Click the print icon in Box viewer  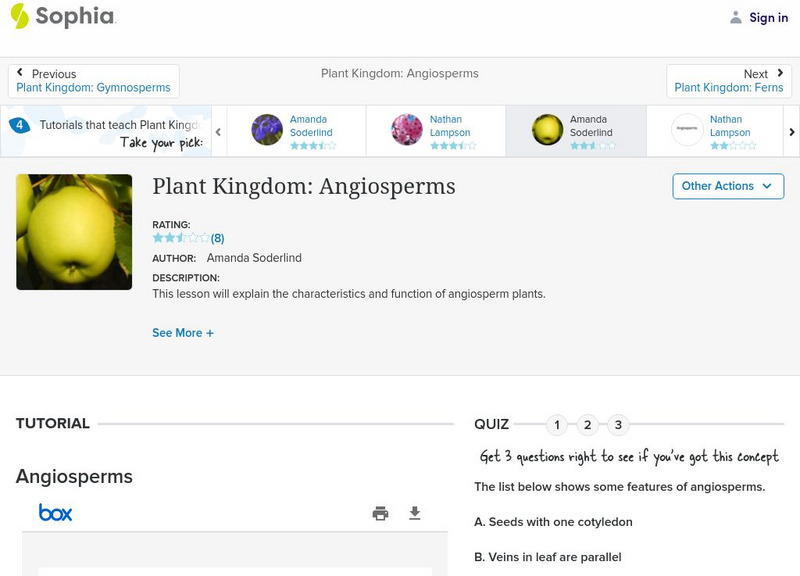(380, 513)
